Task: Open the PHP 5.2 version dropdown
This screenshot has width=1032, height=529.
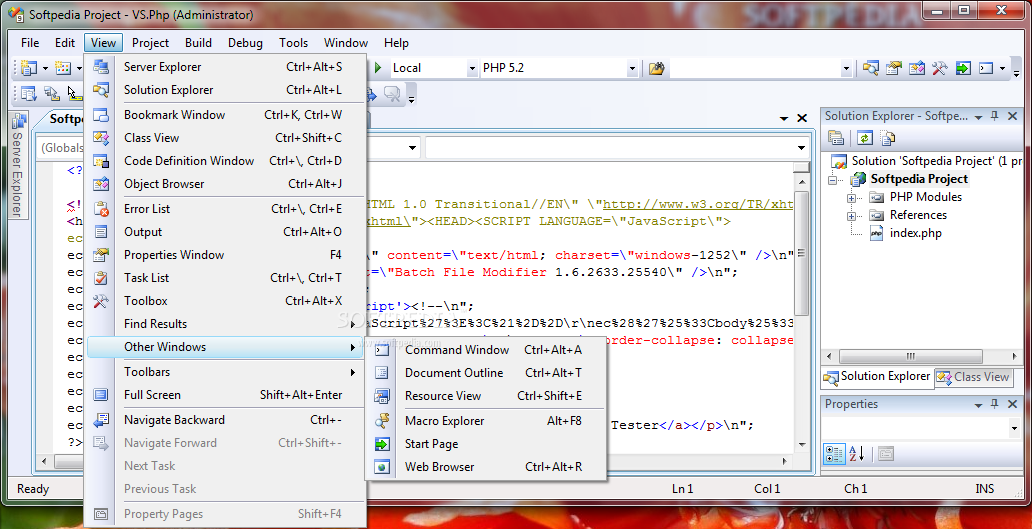Action: point(632,68)
